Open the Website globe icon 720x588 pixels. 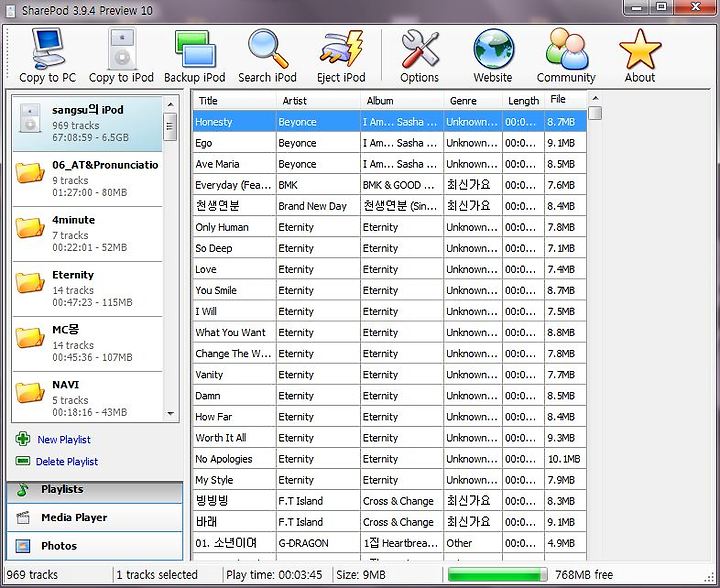coord(494,49)
